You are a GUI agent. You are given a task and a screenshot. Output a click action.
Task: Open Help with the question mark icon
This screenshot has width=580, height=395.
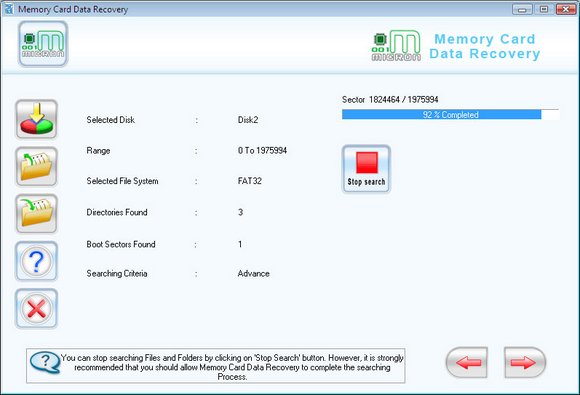(x=36, y=261)
